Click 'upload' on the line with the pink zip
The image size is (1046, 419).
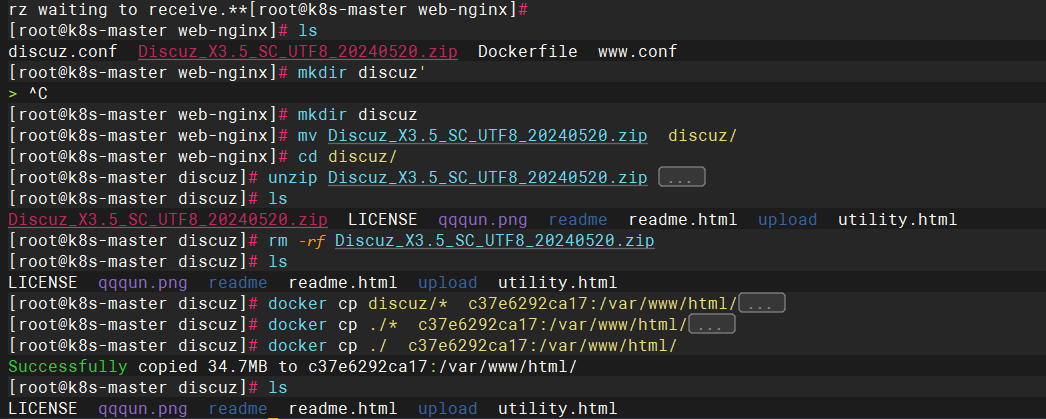click(x=787, y=220)
